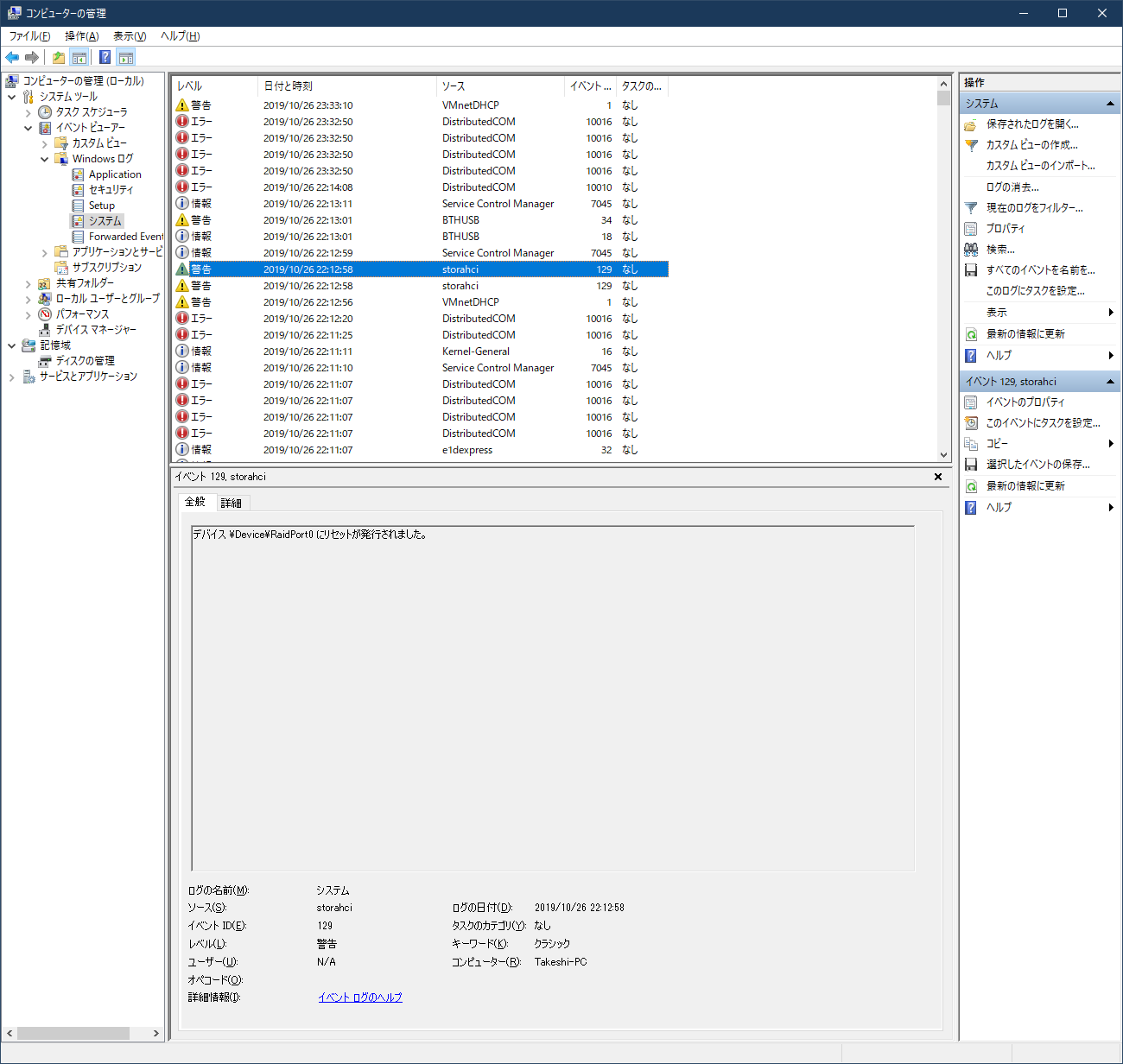
Task: Select the Application log in the tree
Action: click(x=115, y=174)
